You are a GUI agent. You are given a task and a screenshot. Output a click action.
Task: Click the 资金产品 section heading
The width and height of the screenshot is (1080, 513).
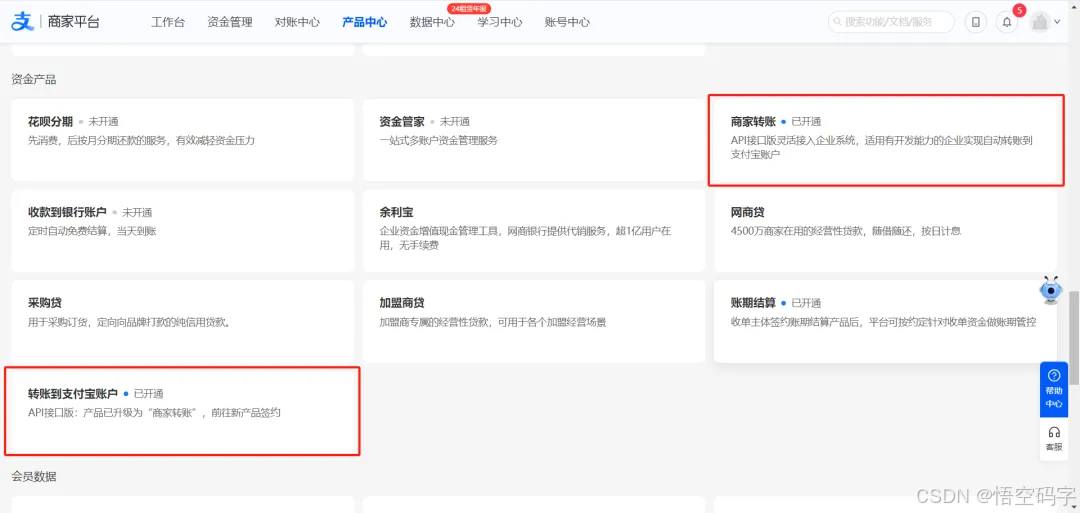coord(34,79)
